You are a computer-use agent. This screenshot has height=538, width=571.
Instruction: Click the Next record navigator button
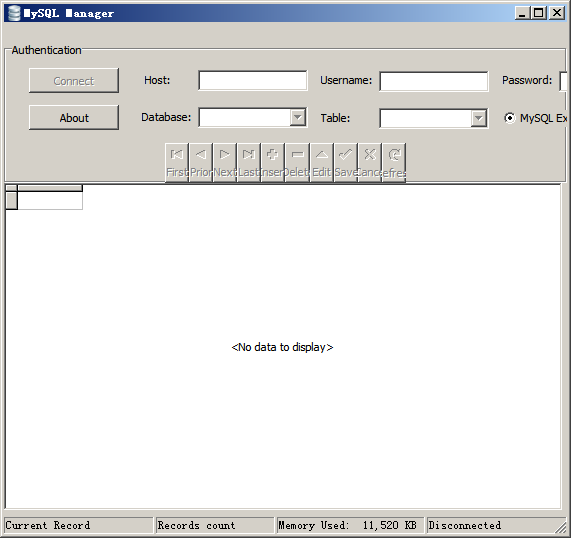tap(225, 162)
